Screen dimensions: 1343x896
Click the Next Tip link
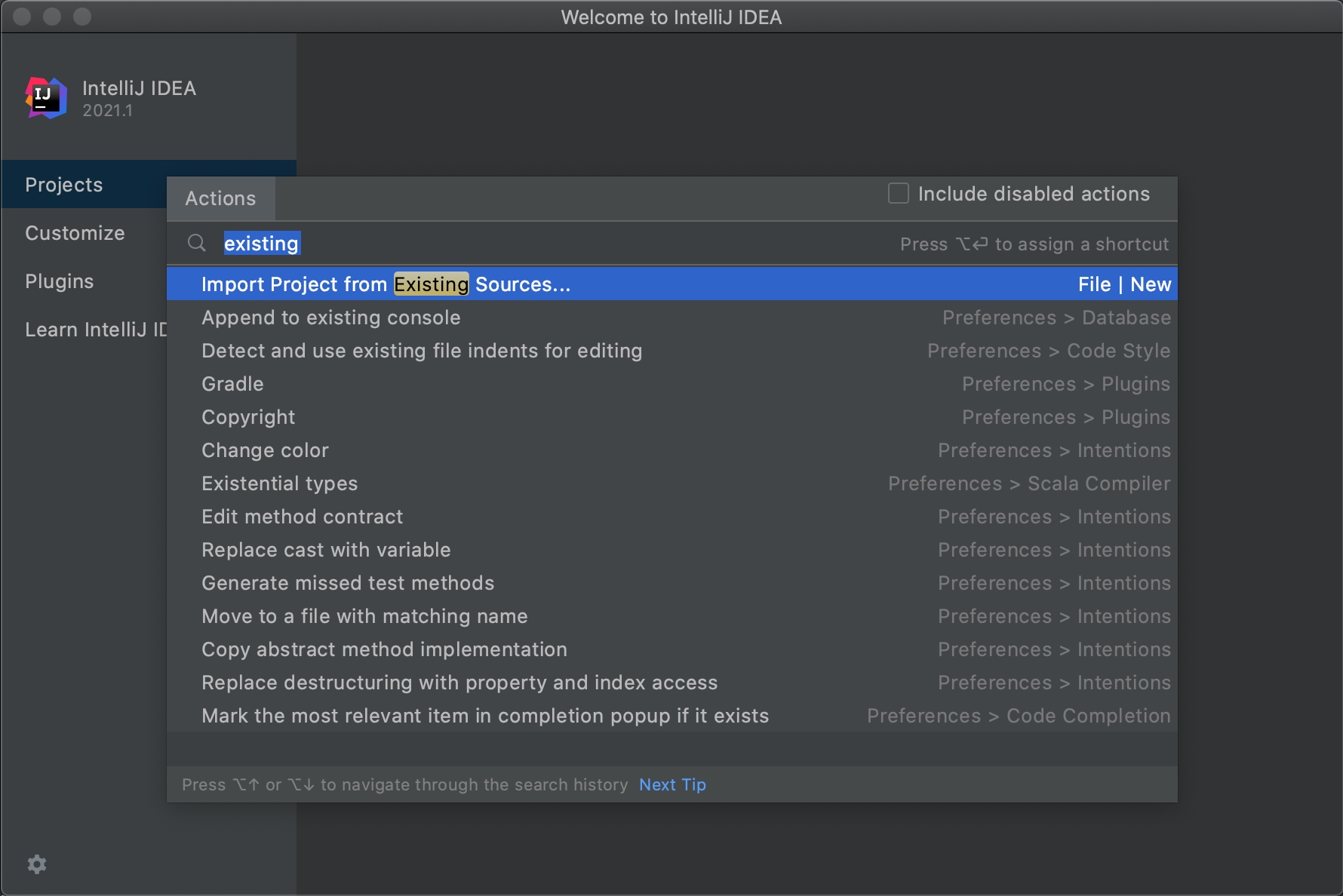(672, 784)
